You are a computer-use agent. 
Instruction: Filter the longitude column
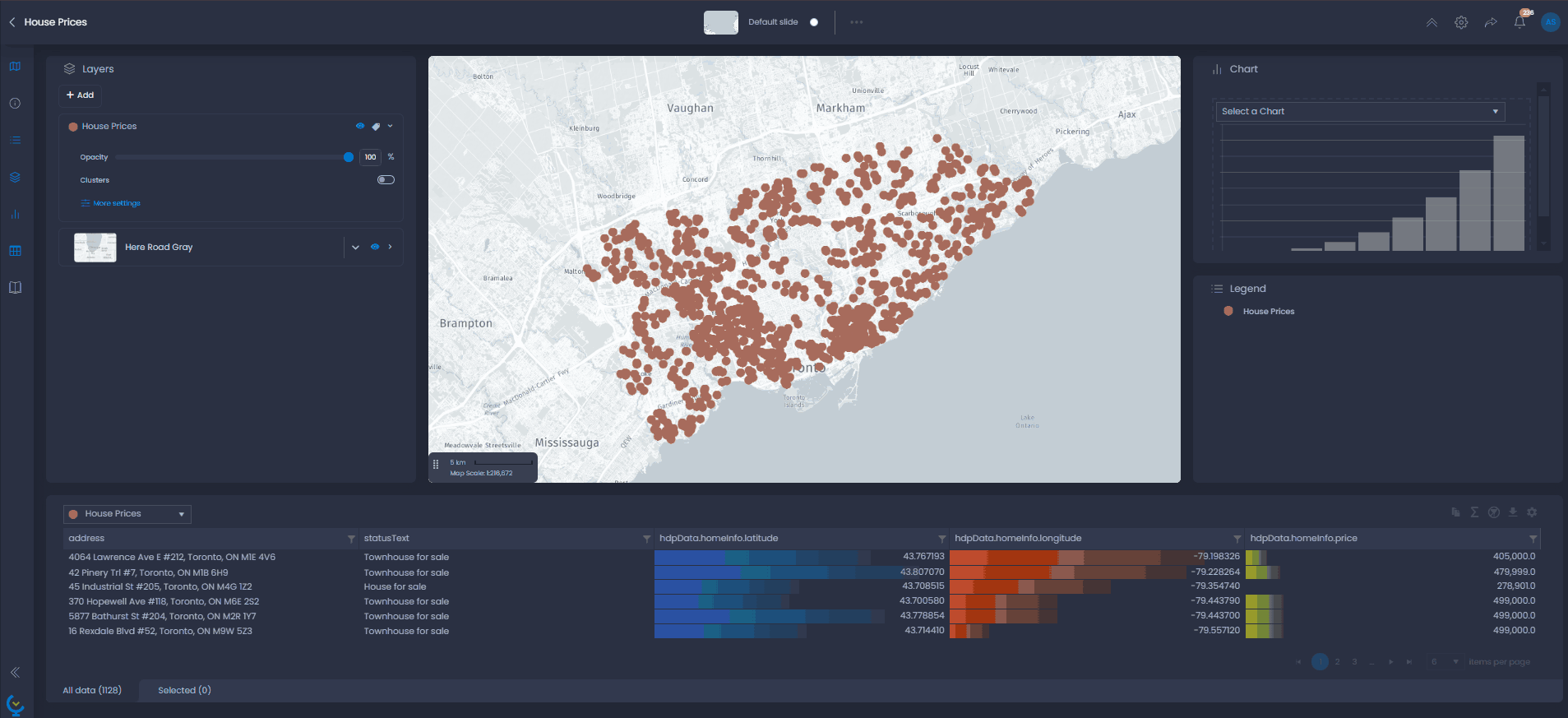coord(1237,539)
